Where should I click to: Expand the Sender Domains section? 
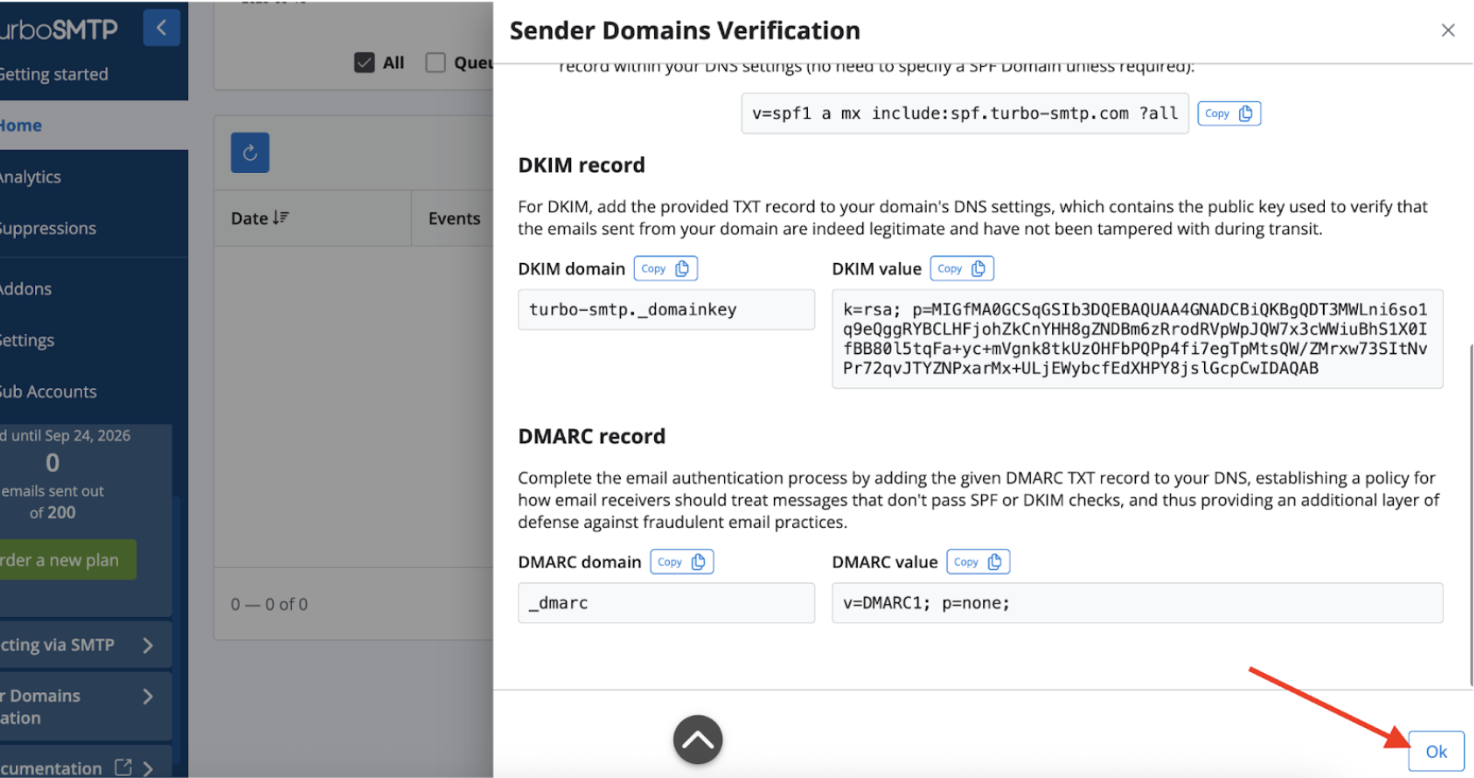147,696
